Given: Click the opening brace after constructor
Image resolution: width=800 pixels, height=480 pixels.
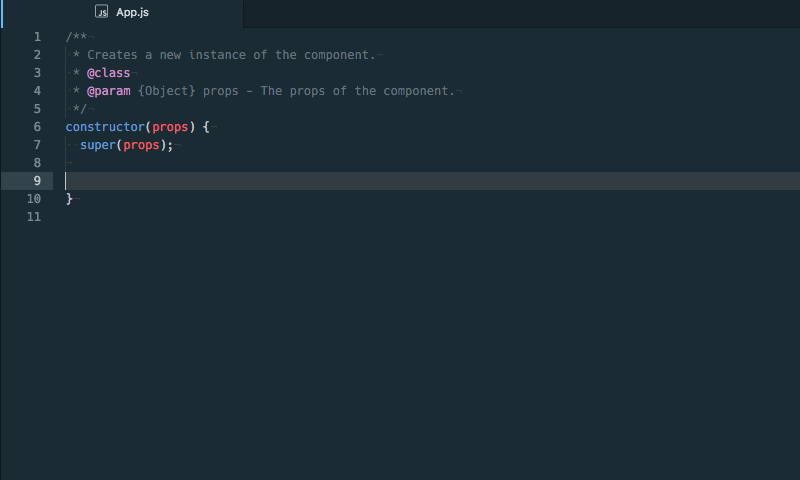Looking at the screenshot, I should tap(206, 127).
